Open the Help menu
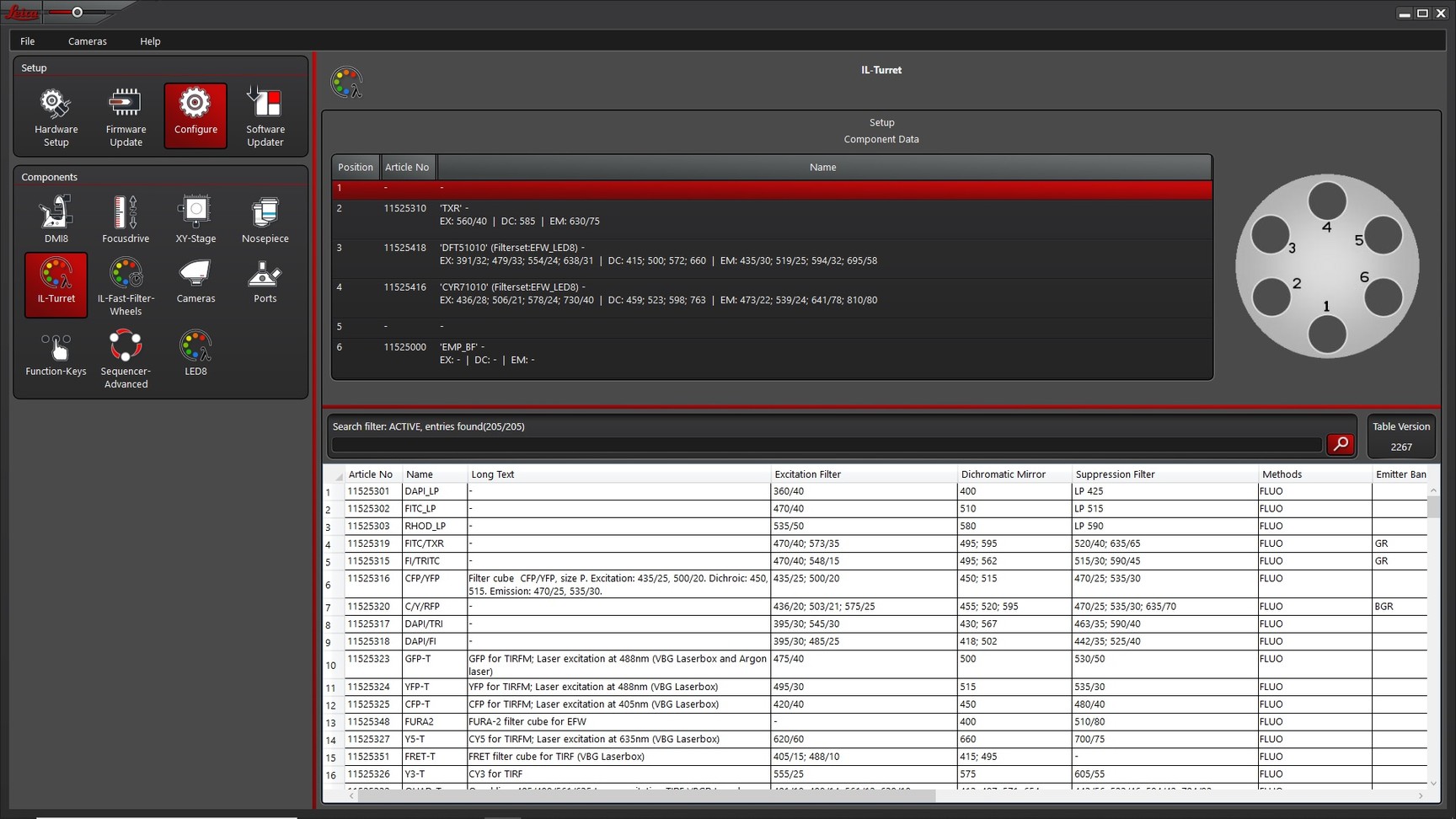This screenshot has height=819, width=1456. pos(150,41)
